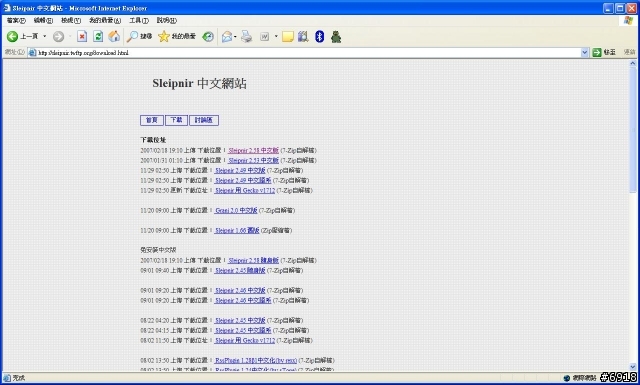Open Favorites via the yellow star icon
Screen dimensions: 640x385
pyautogui.click(x=164, y=36)
